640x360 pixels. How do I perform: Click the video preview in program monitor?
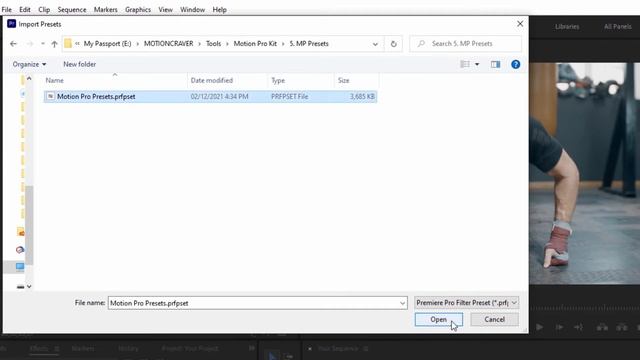click(584, 173)
